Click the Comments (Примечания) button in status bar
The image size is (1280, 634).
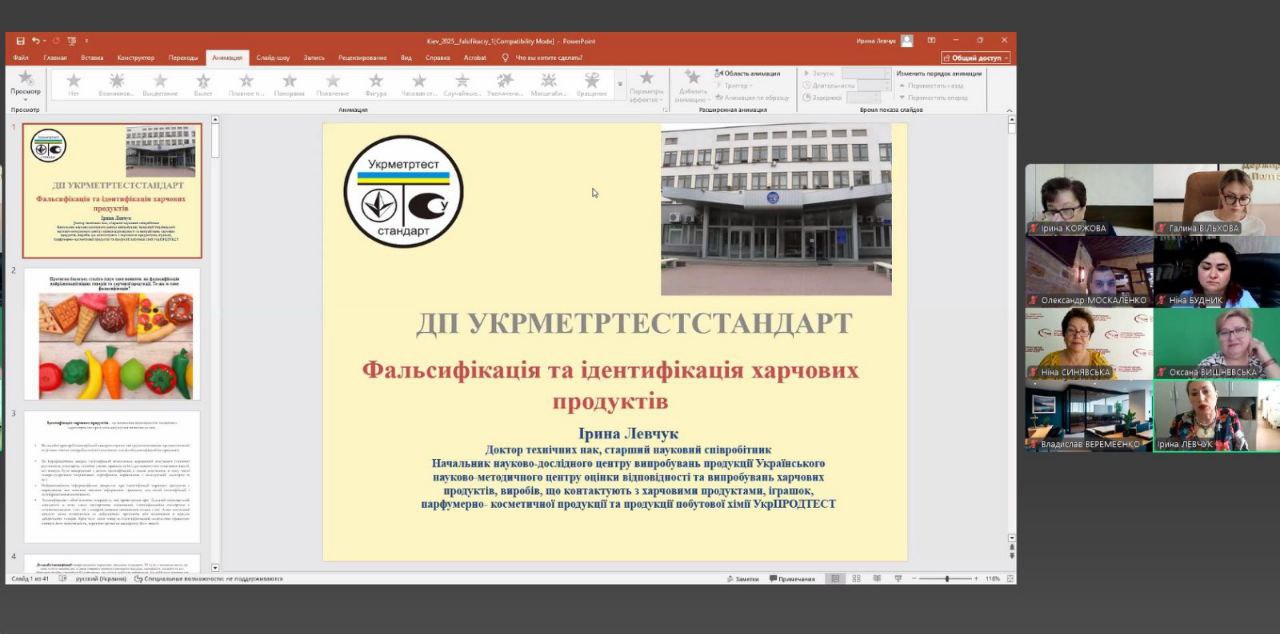[792, 579]
